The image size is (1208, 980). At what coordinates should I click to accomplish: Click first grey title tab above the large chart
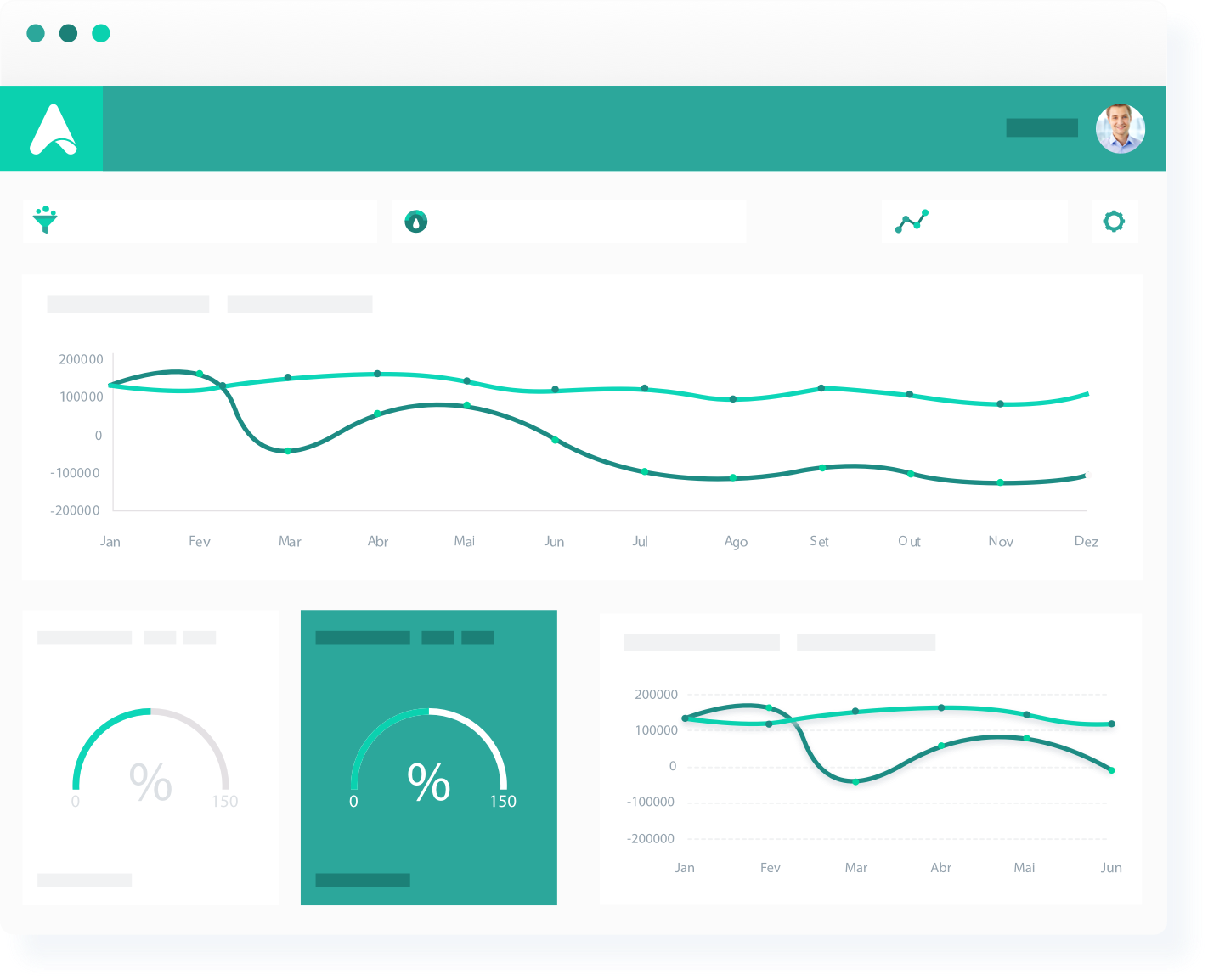click(x=128, y=304)
